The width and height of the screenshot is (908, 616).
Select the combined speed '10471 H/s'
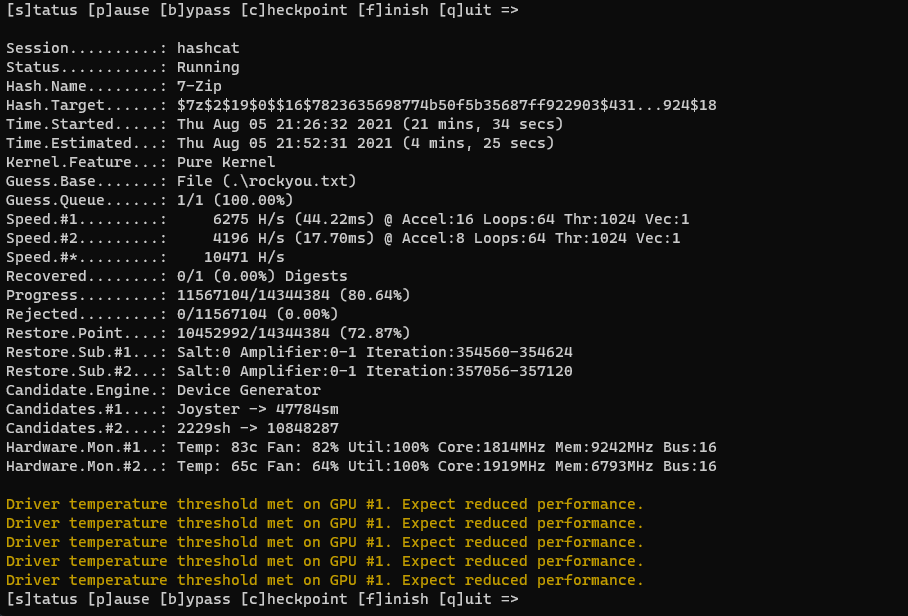point(244,257)
